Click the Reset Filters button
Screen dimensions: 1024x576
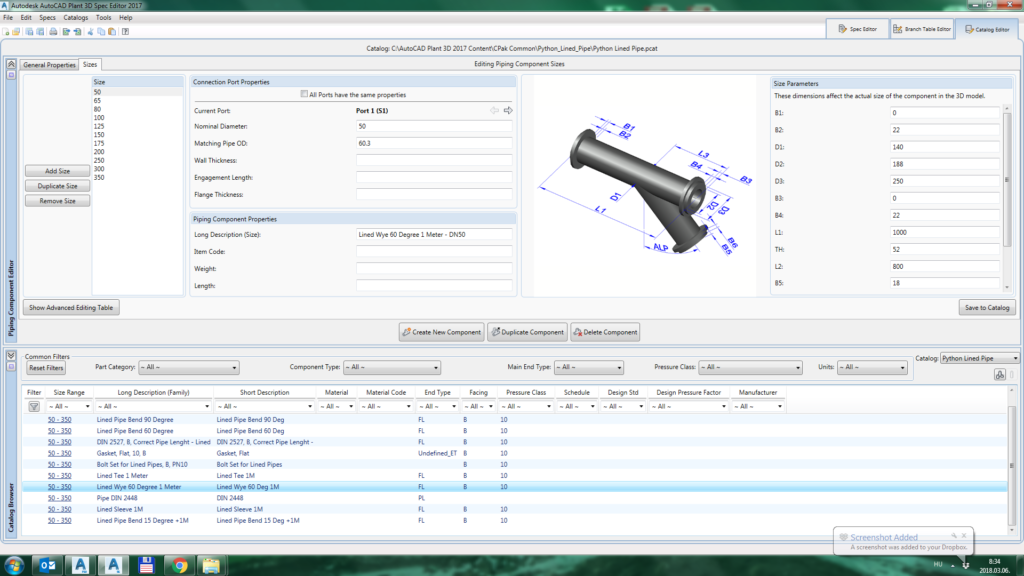(46, 368)
